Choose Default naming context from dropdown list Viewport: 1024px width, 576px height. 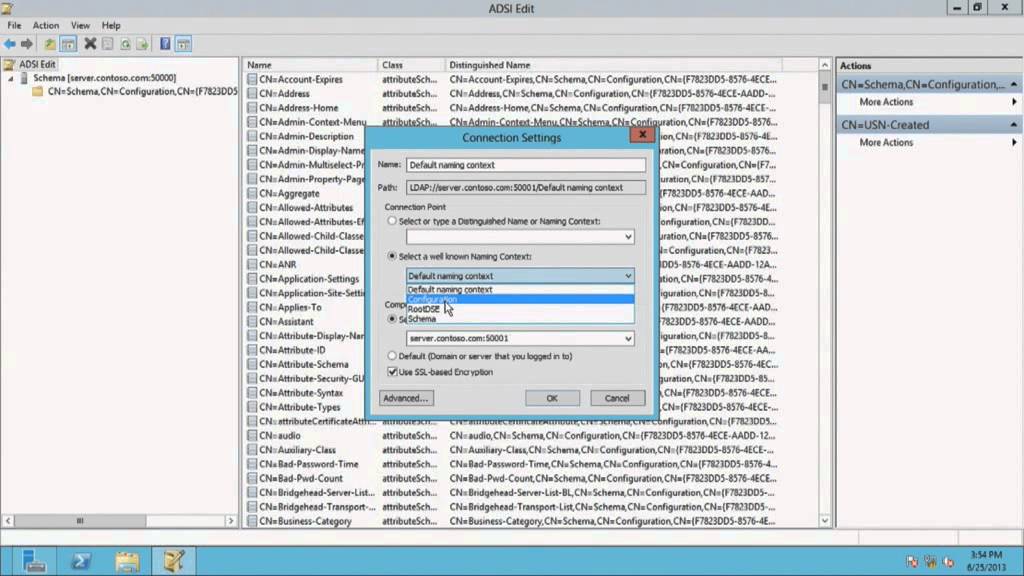(x=520, y=289)
